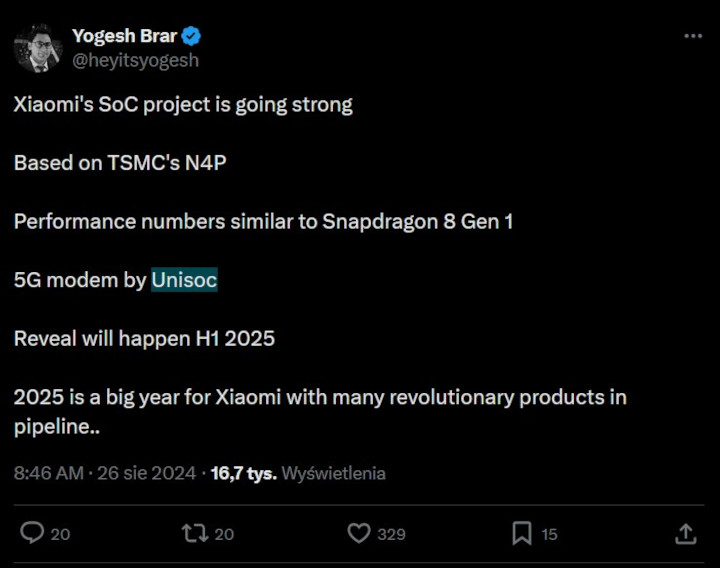Click the "Snapdragon 8 Gen 1" text
The width and height of the screenshot is (720, 568).
[x=417, y=222]
